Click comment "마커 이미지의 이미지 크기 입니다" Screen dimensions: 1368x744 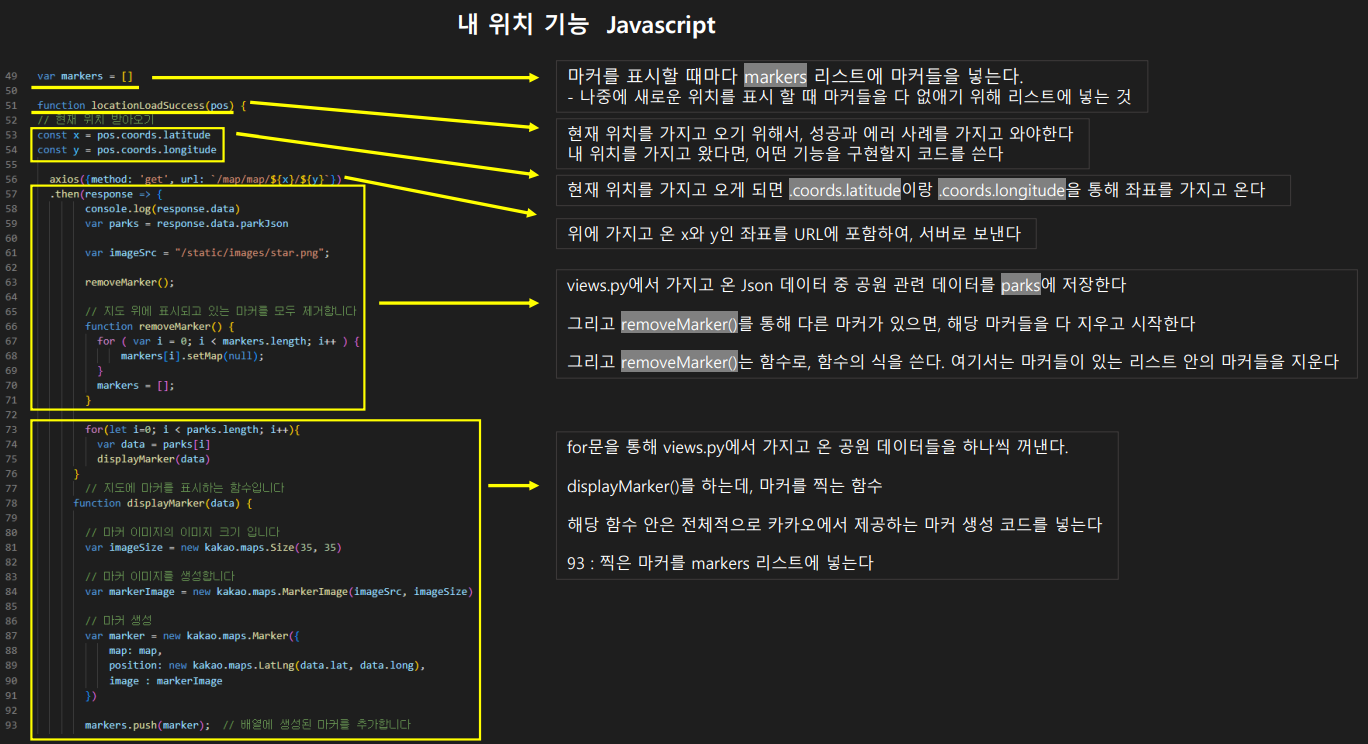182,532
